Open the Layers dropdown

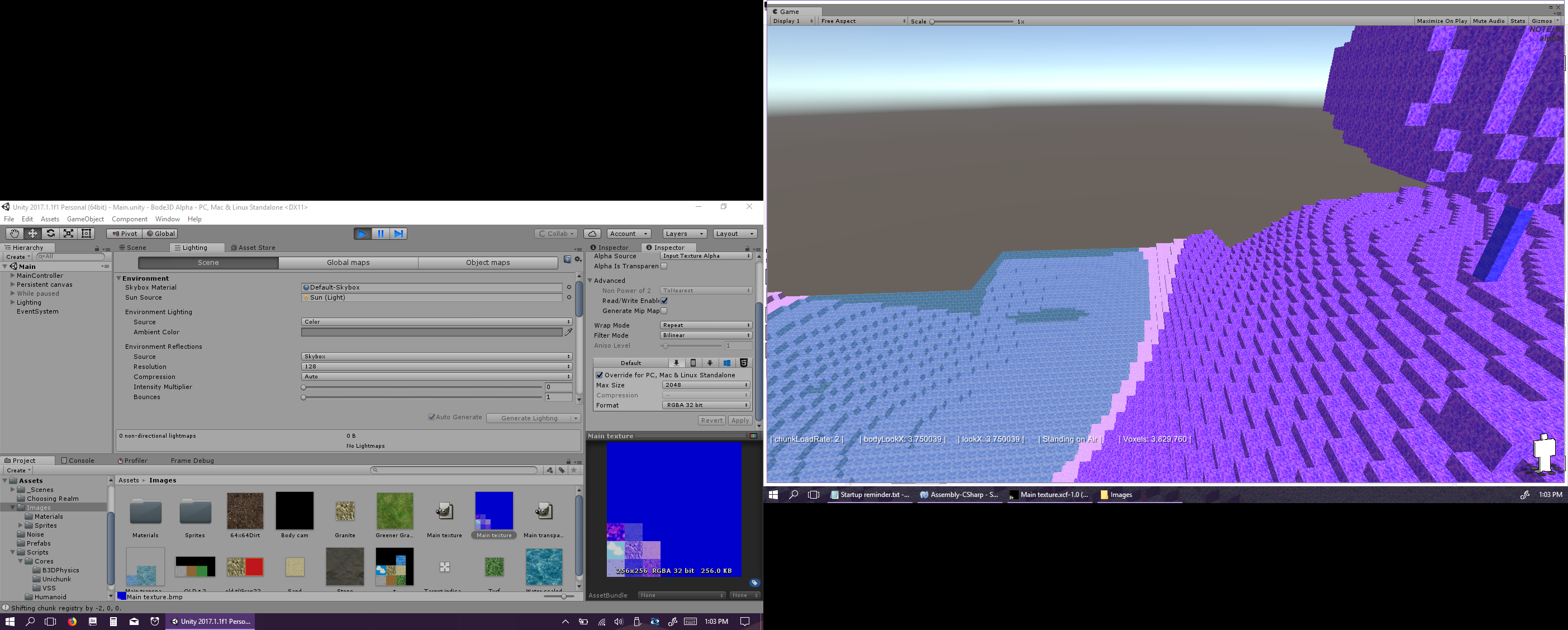(x=684, y=234)
